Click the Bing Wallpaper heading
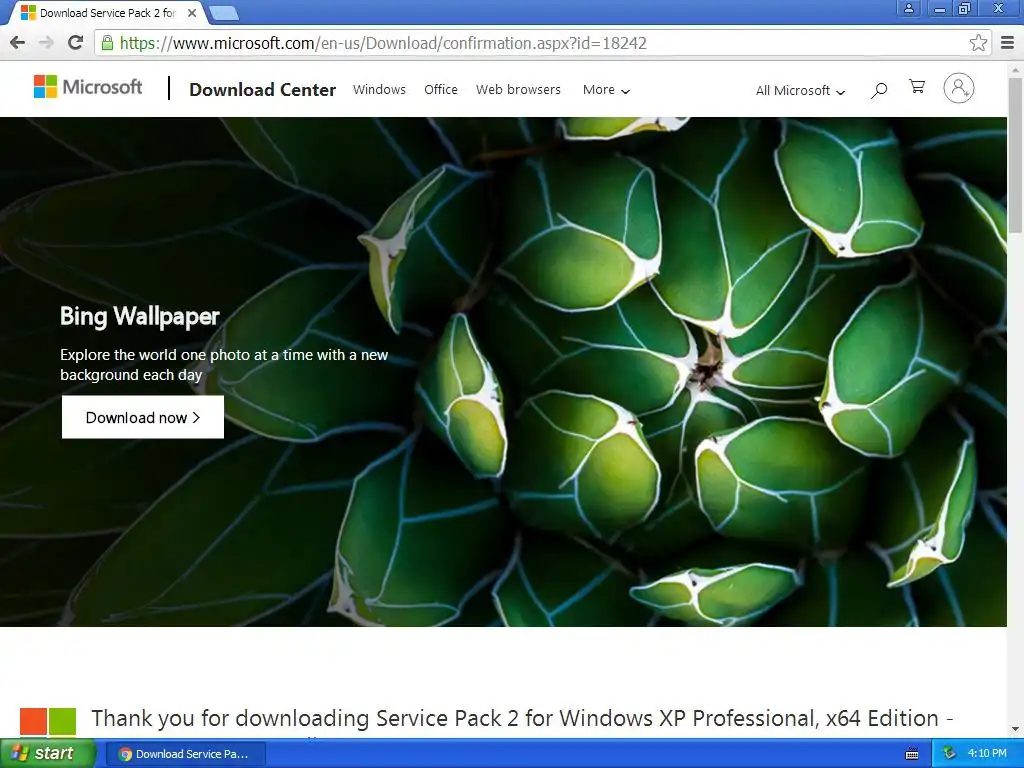Image resolution: width=1024 pixels, height=768 pixels. point(140,316)
